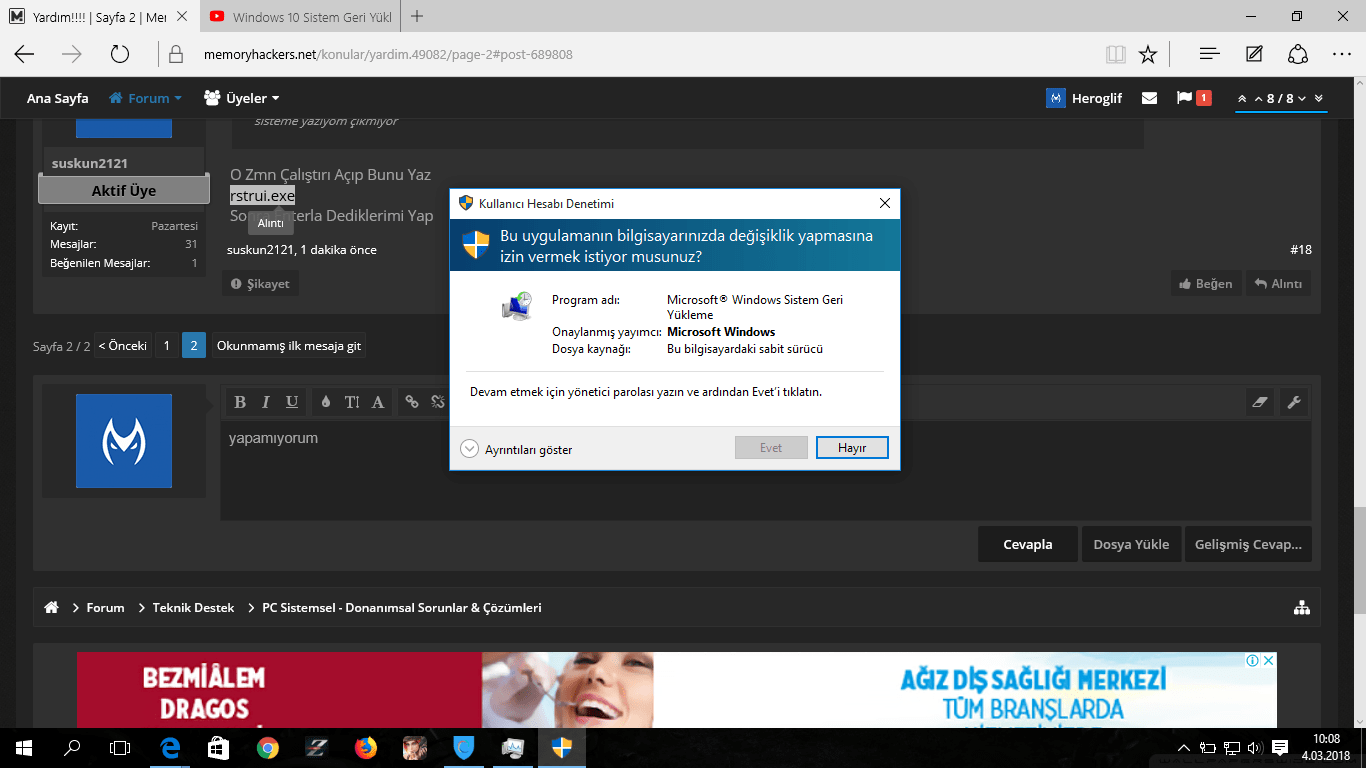Open the font size tool in editor
This screenshot has width=1366, height=768.
pyautogui.click(x=352, y=402)
